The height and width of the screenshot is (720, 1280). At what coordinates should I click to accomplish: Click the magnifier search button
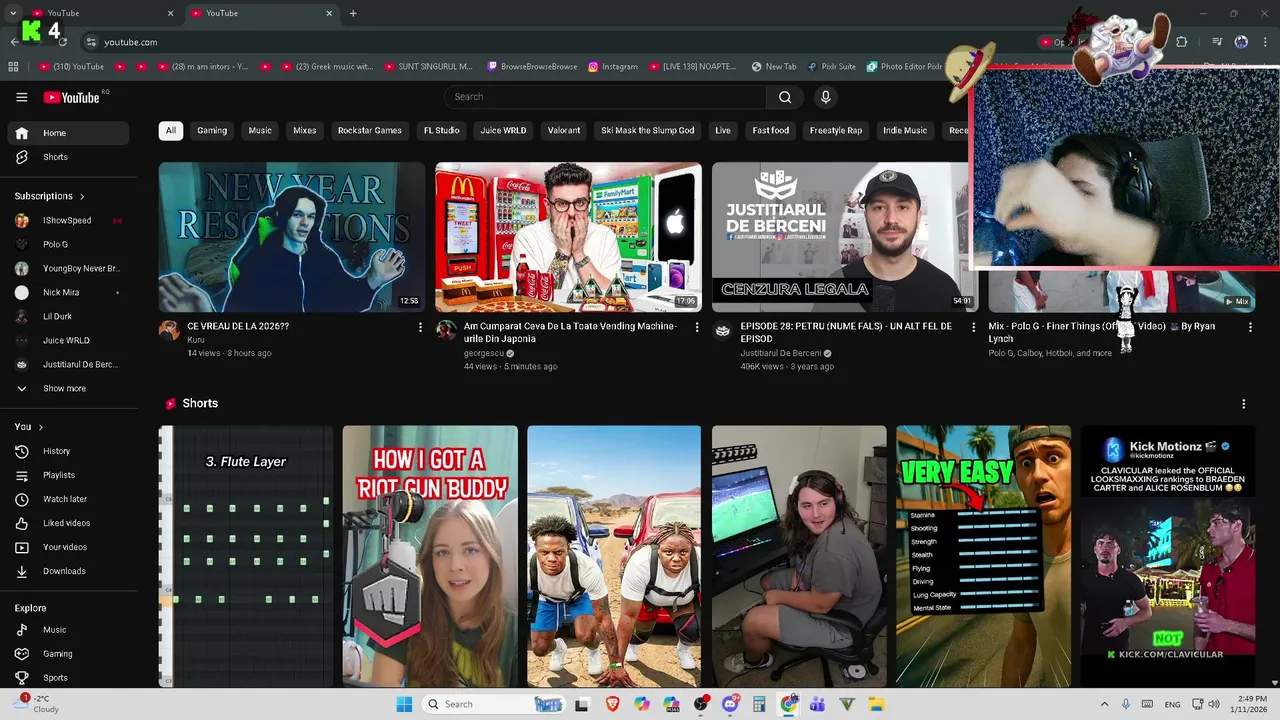point(785,97)
